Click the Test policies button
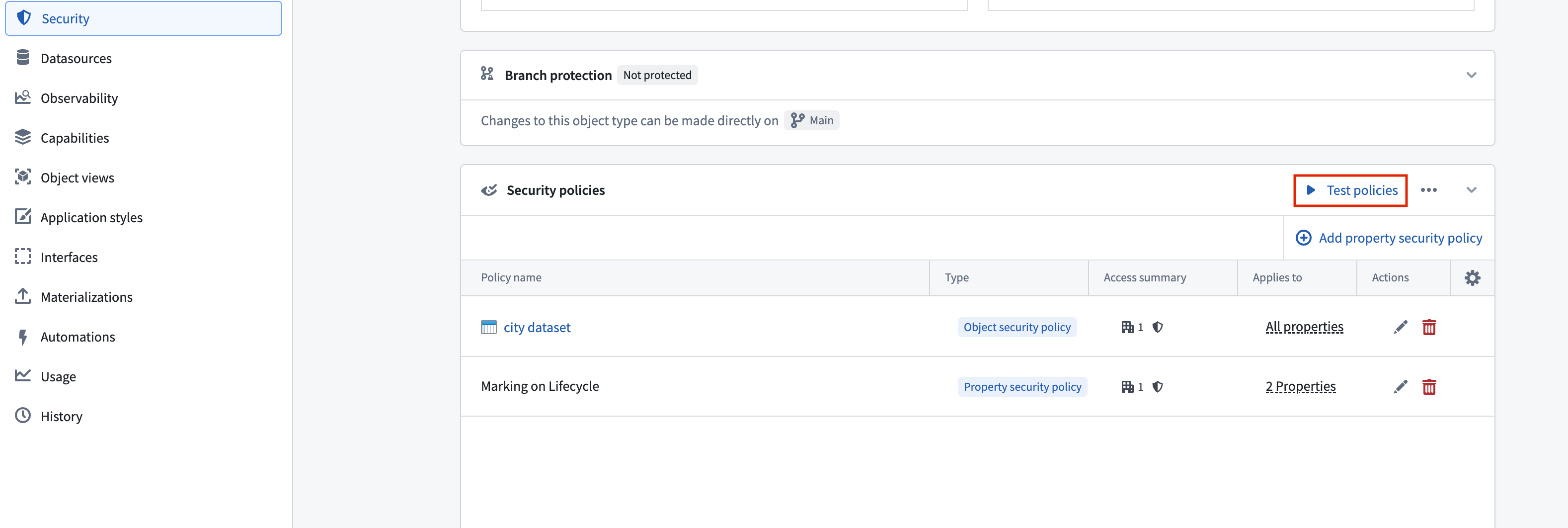 click(1350, 190)
